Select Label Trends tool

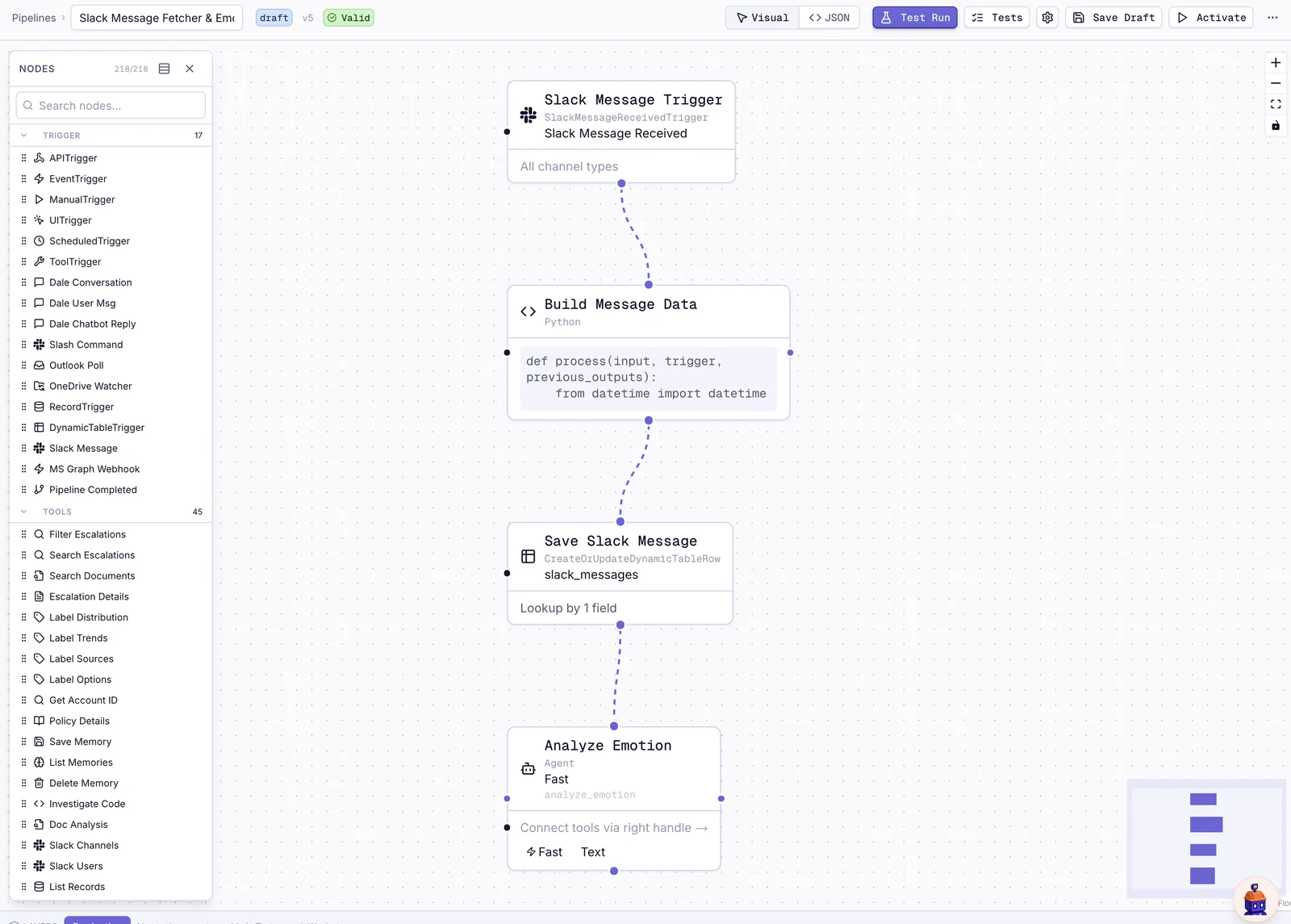(111, 638)
